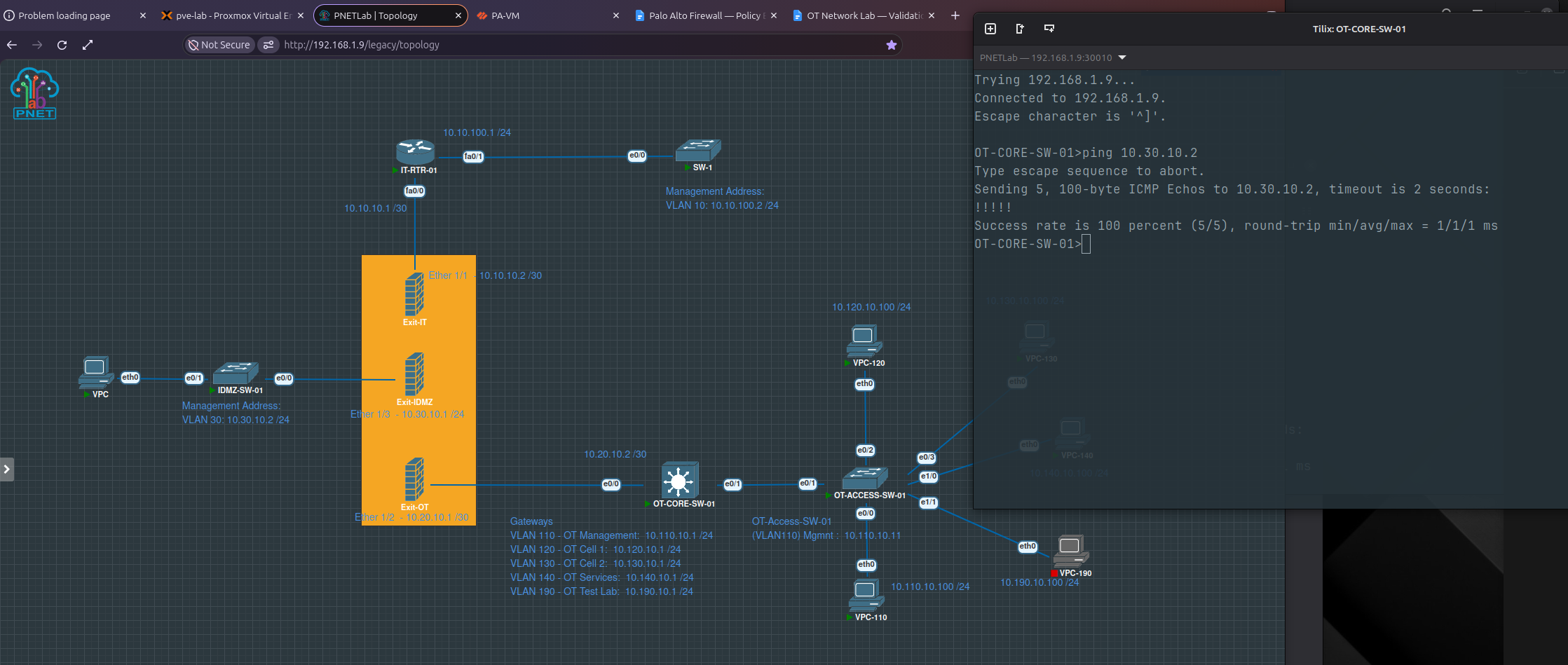Reload the topology page
The height and width of the screenshot is (665, 1568).
[62, 45]
